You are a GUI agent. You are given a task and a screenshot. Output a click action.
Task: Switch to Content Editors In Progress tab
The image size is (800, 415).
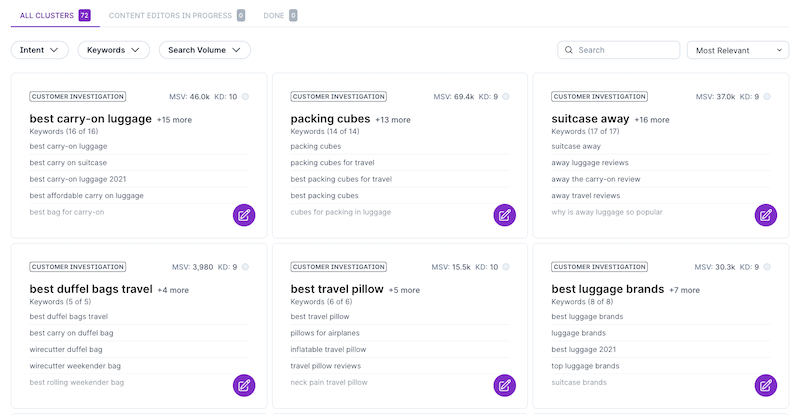point(177,15)
